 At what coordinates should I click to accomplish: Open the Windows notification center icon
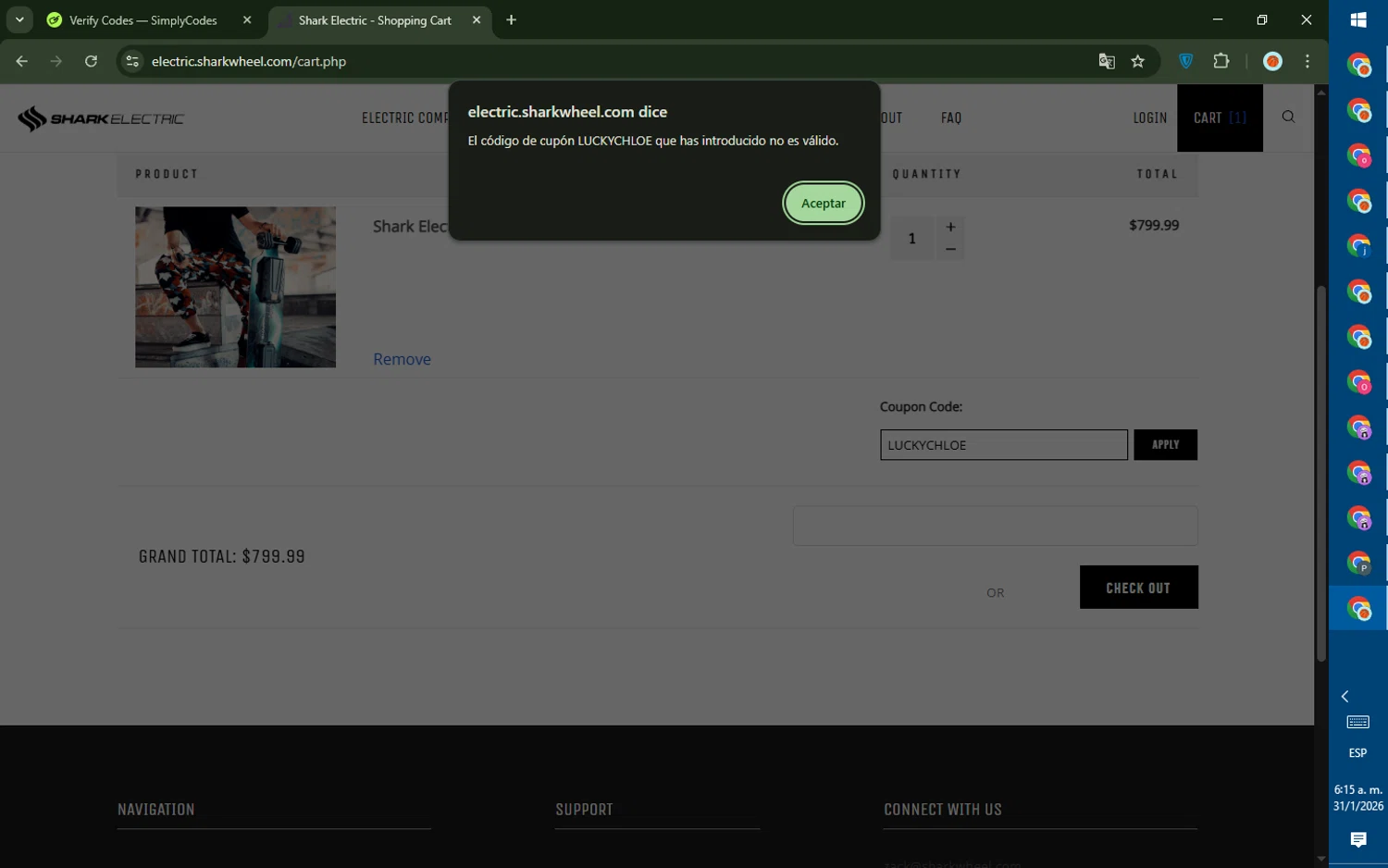(1358, 839)
